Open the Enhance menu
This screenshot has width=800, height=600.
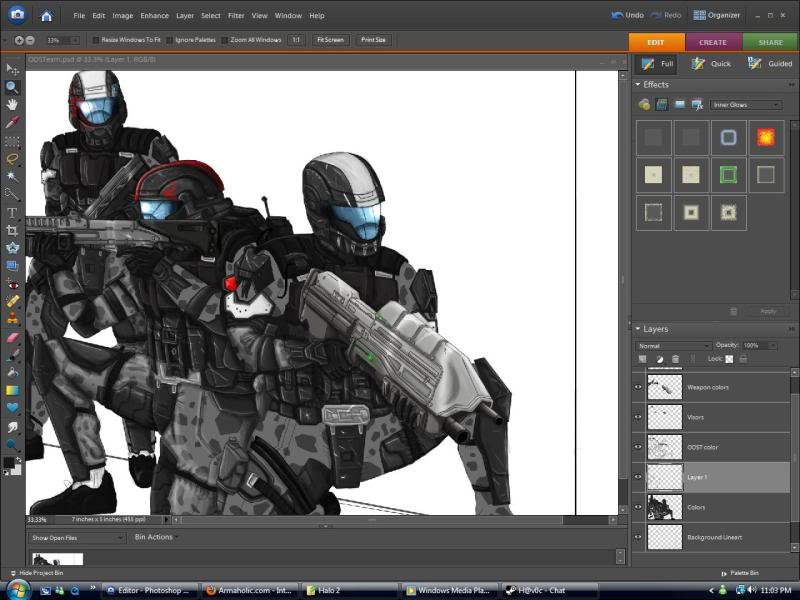[155, 16]
